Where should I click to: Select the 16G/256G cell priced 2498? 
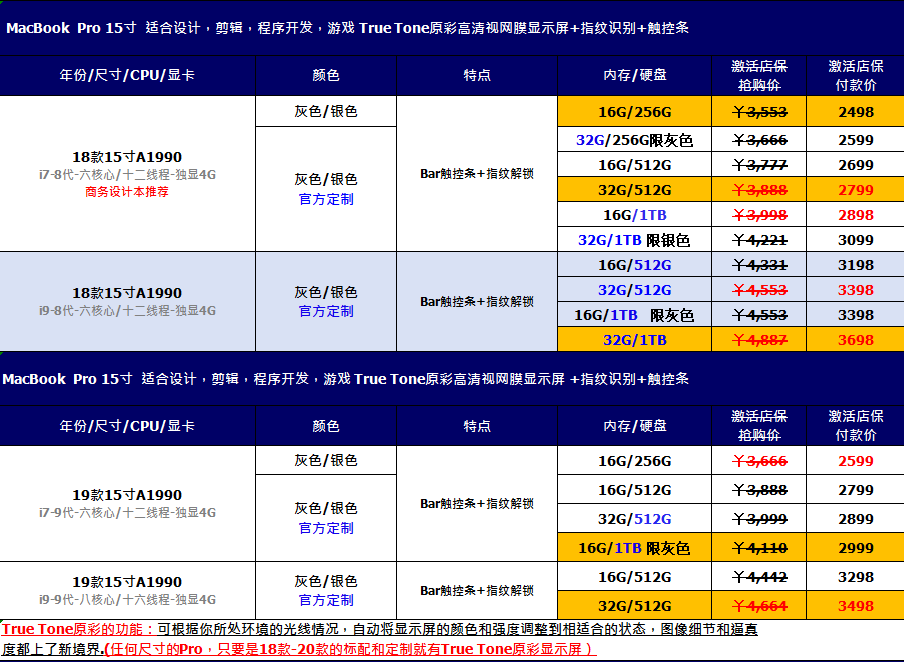634,112
